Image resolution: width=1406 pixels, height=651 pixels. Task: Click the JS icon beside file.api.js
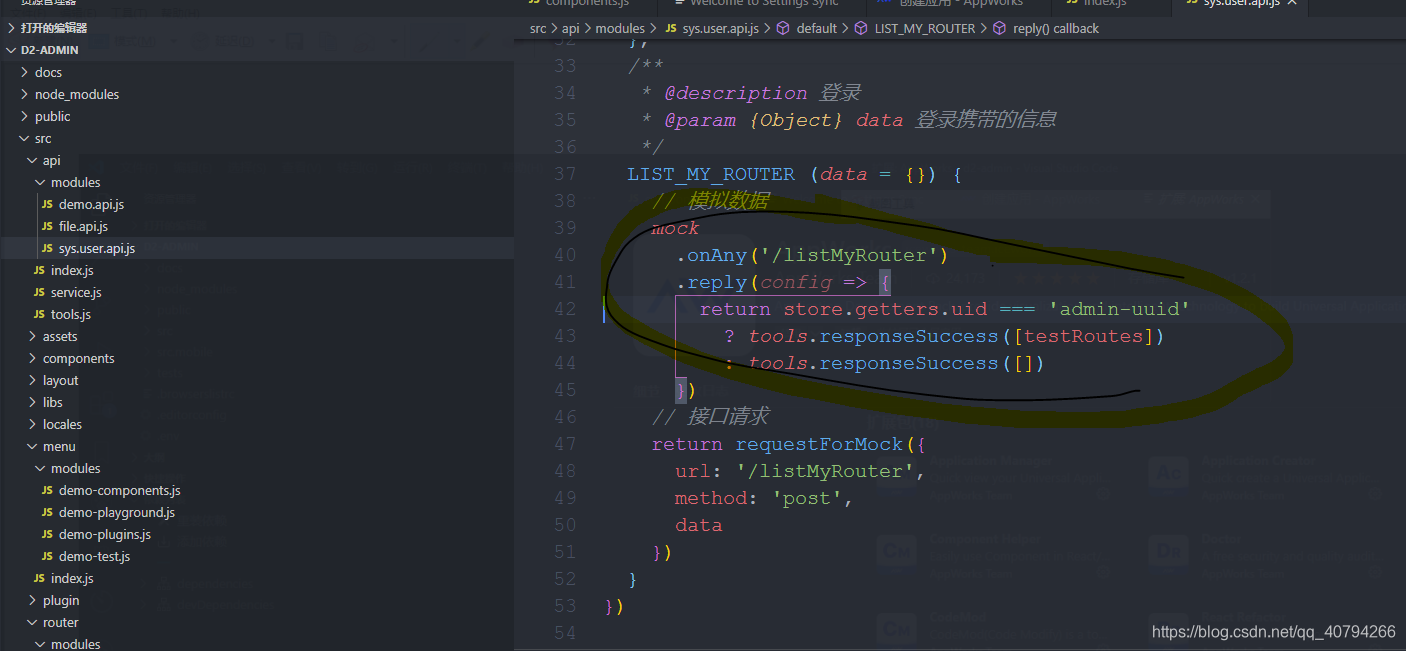tap(47, 226)
